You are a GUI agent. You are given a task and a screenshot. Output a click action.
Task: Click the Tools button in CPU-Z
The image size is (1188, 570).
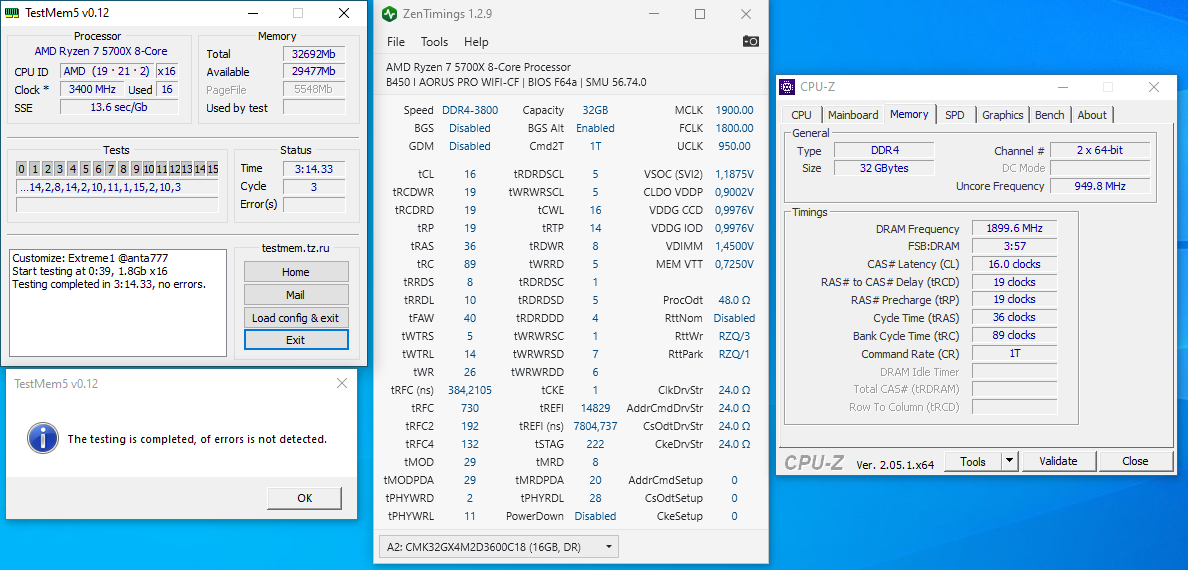[973, 461]
